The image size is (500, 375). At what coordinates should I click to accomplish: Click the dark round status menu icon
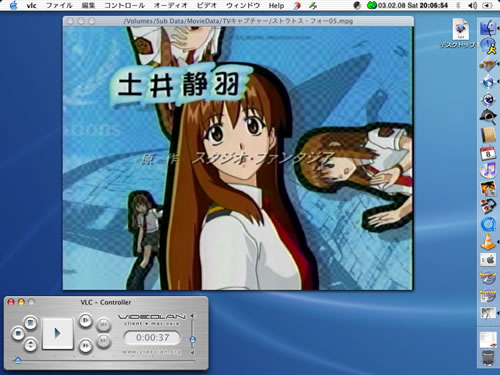click(x=357, y=5)
